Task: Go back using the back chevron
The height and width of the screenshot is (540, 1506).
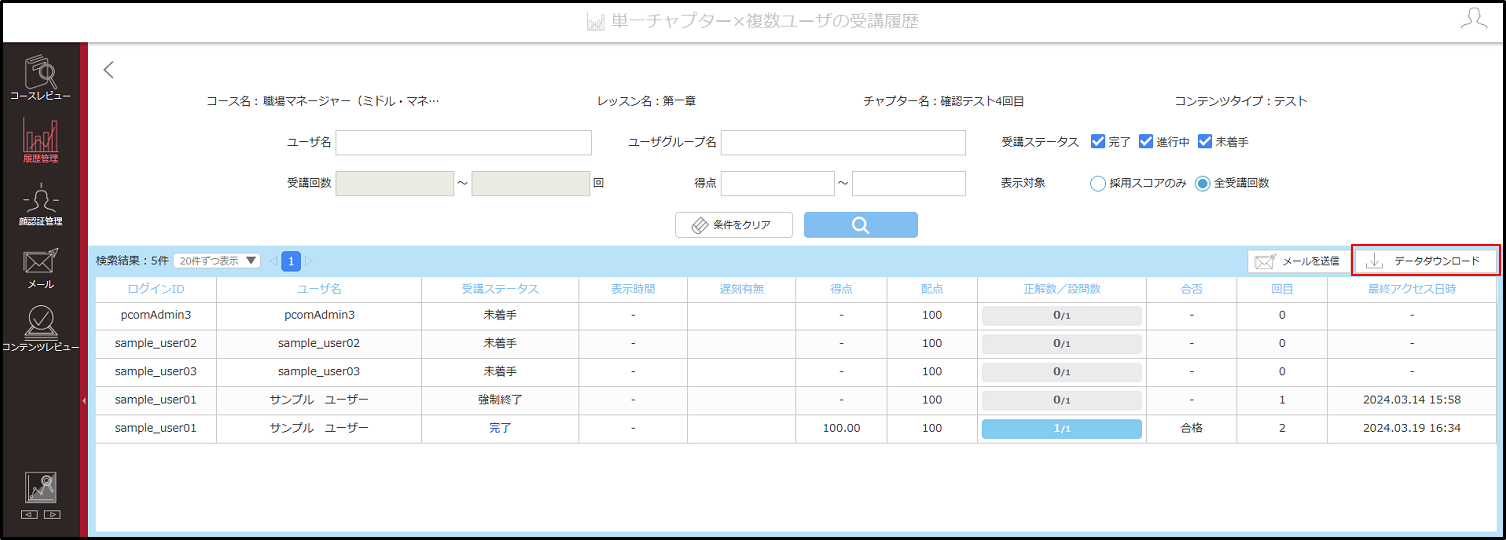Action: click(109, 70)
